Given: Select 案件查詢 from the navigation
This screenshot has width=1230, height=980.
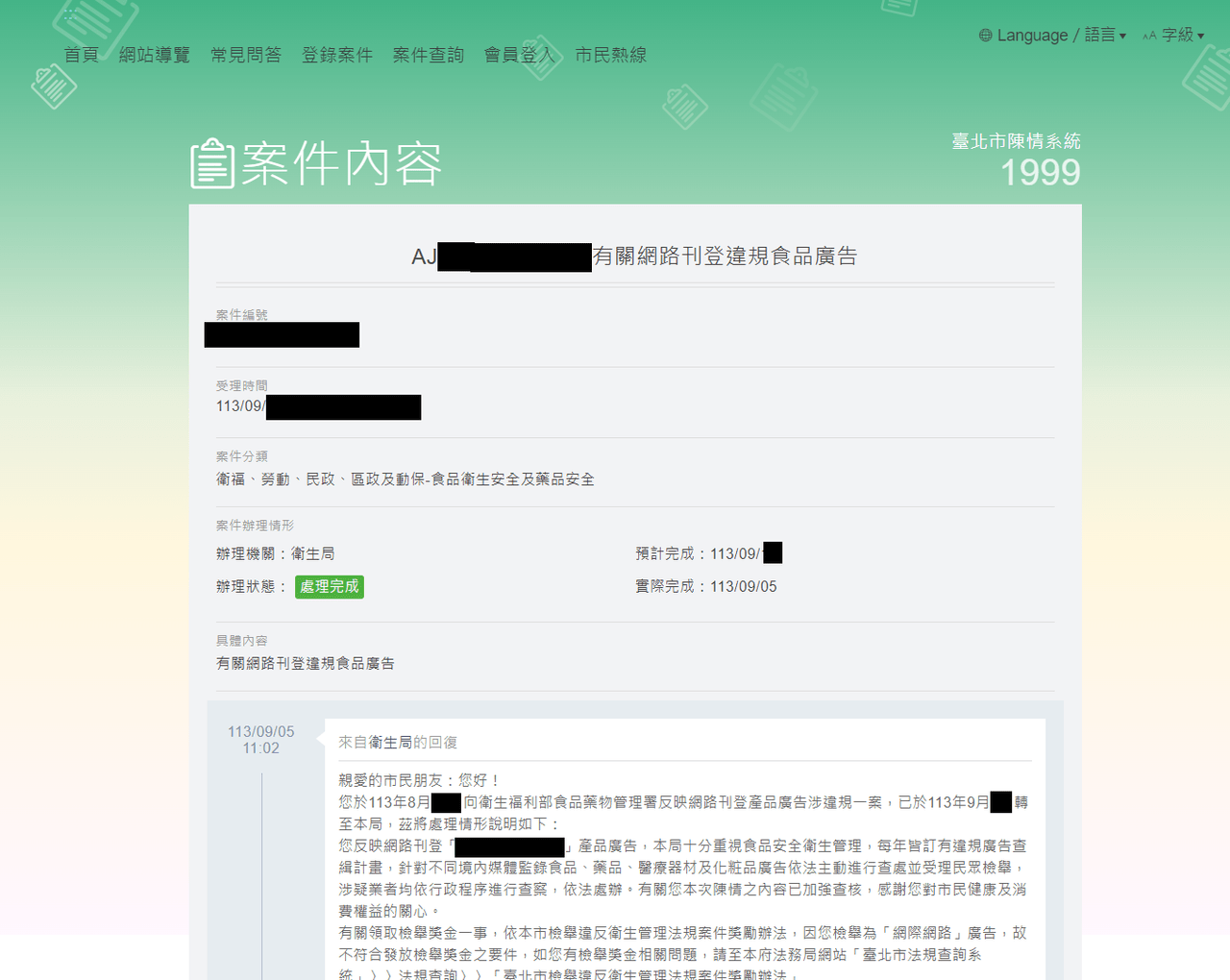Looking at the screenshot, I should point(428,55).
